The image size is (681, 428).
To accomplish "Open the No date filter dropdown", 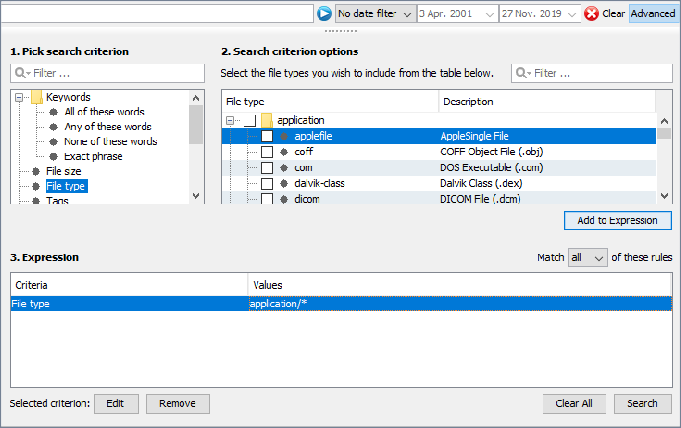I will click(x=375, y=14).
